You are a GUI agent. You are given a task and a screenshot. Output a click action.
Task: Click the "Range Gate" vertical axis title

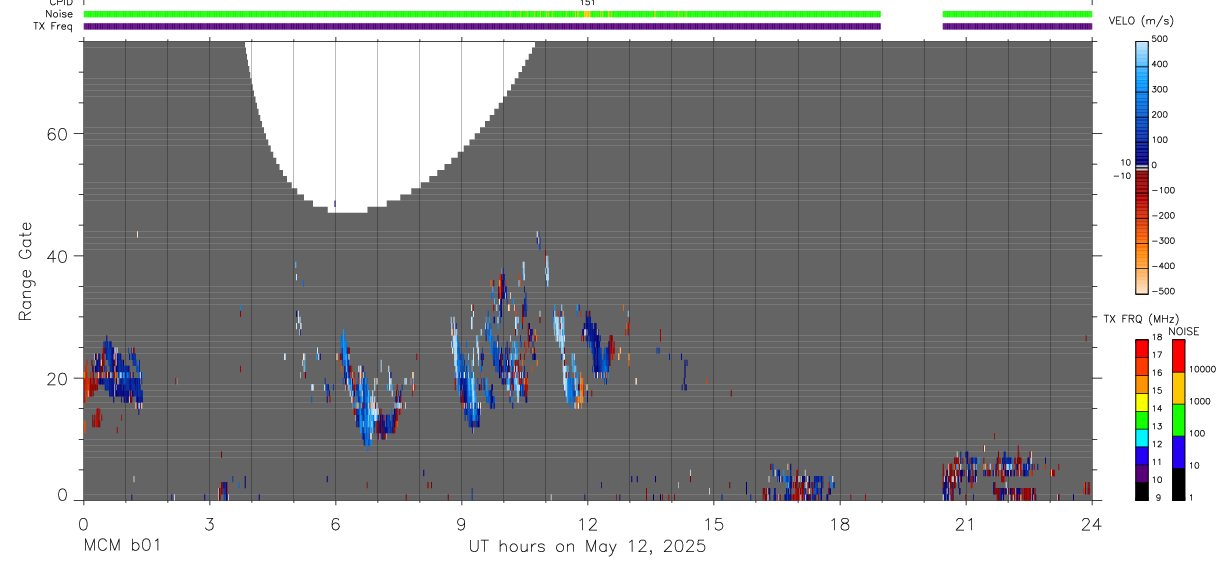coord(27,271)
